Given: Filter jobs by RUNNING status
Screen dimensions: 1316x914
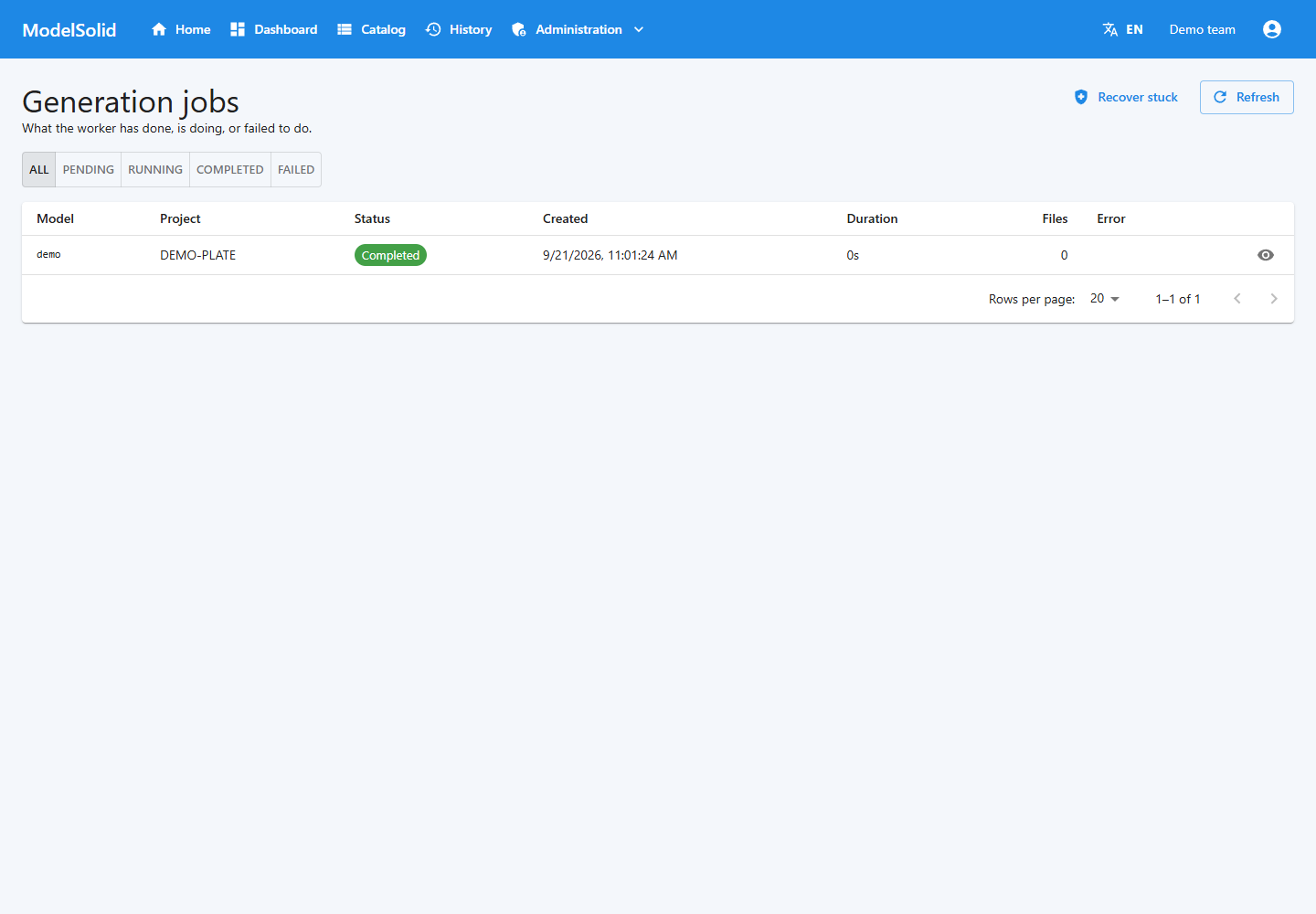Looking at the screenshot, I should coord(155,170).
